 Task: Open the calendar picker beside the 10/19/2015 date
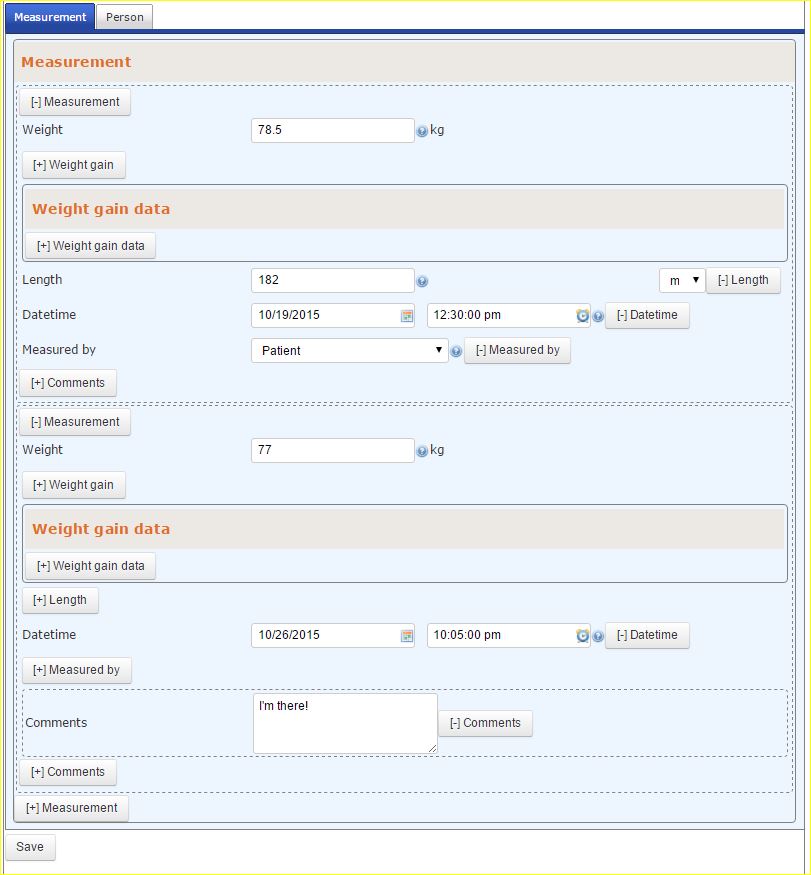pyautogui.click(x=405, y=315)
